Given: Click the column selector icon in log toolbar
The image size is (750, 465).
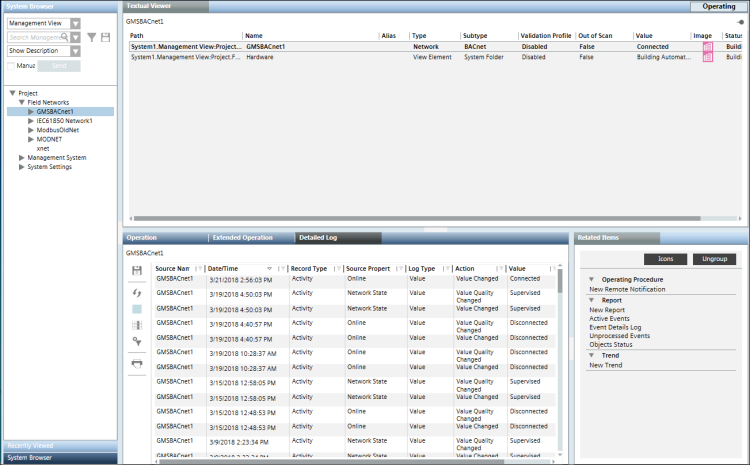Looking at the screenshot, I should pos(137,325).
